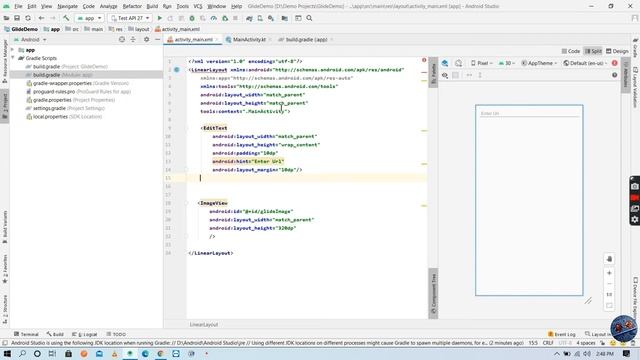640x360 pixels.
Task: Switch to Code view mode
Action: click(571, 51)
